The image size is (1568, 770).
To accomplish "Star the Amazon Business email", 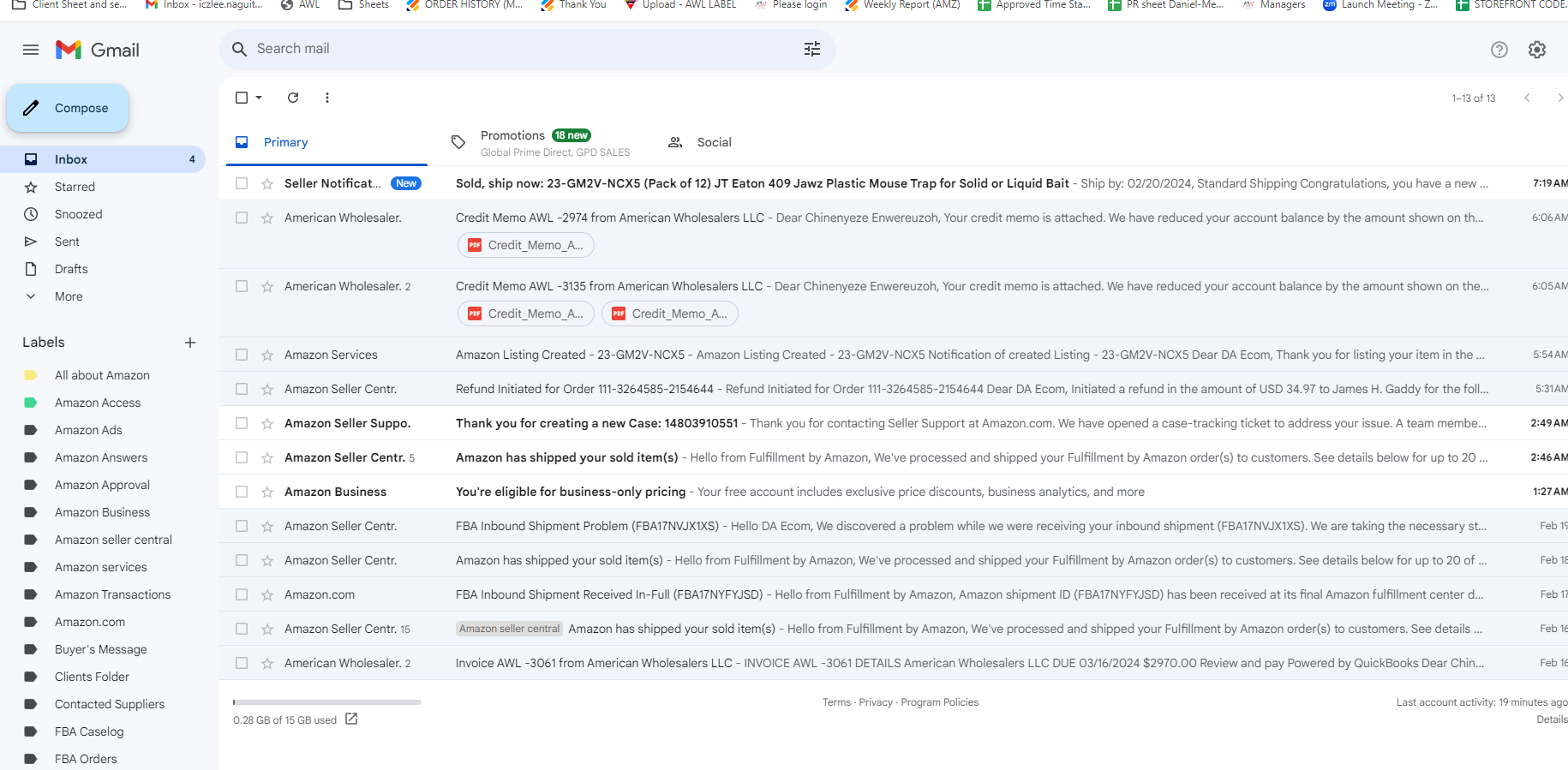I will pyautogui.click(x=267, y=492).
